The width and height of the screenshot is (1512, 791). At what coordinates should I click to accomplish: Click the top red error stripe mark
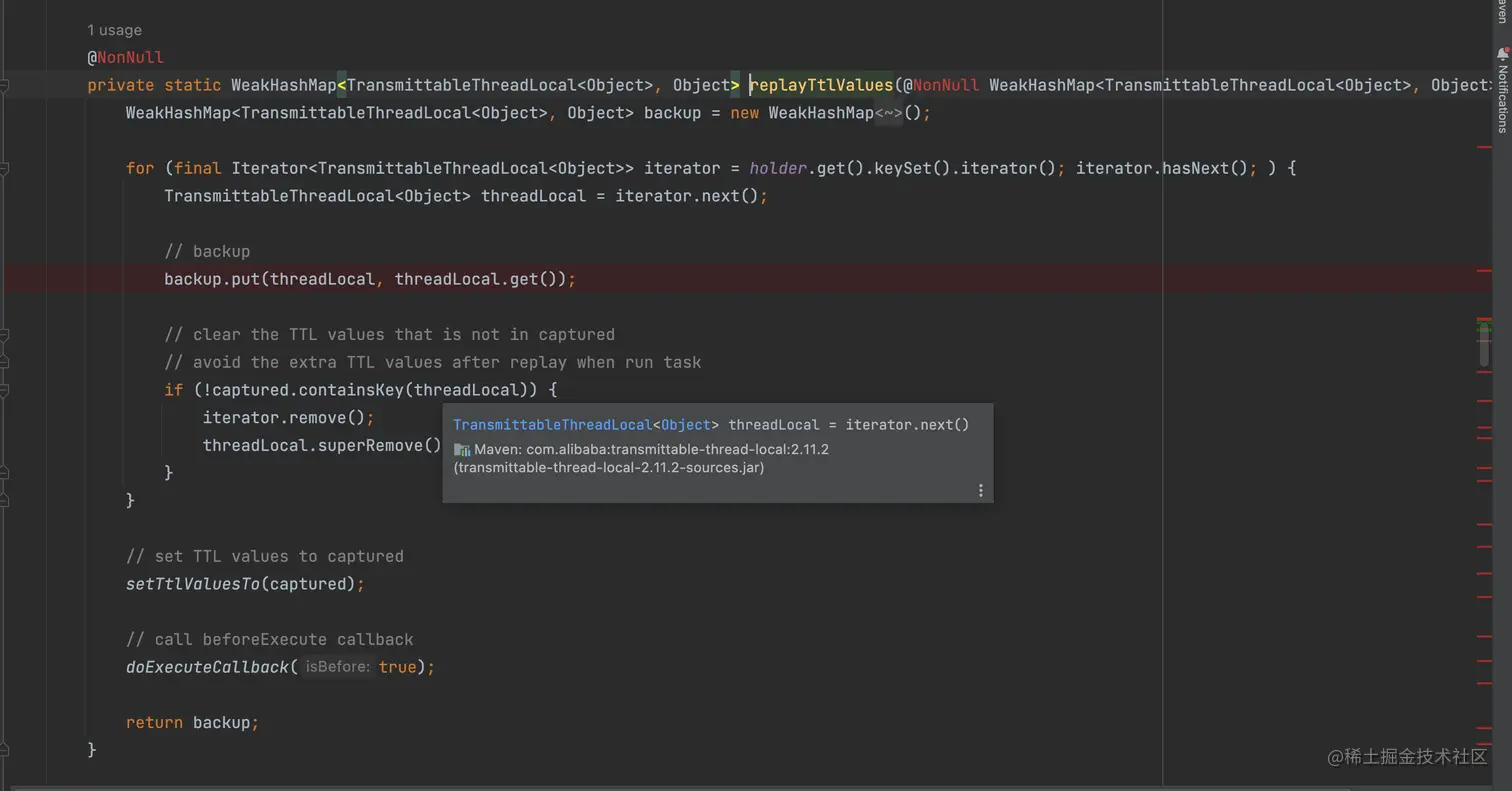coord(1484,148)
